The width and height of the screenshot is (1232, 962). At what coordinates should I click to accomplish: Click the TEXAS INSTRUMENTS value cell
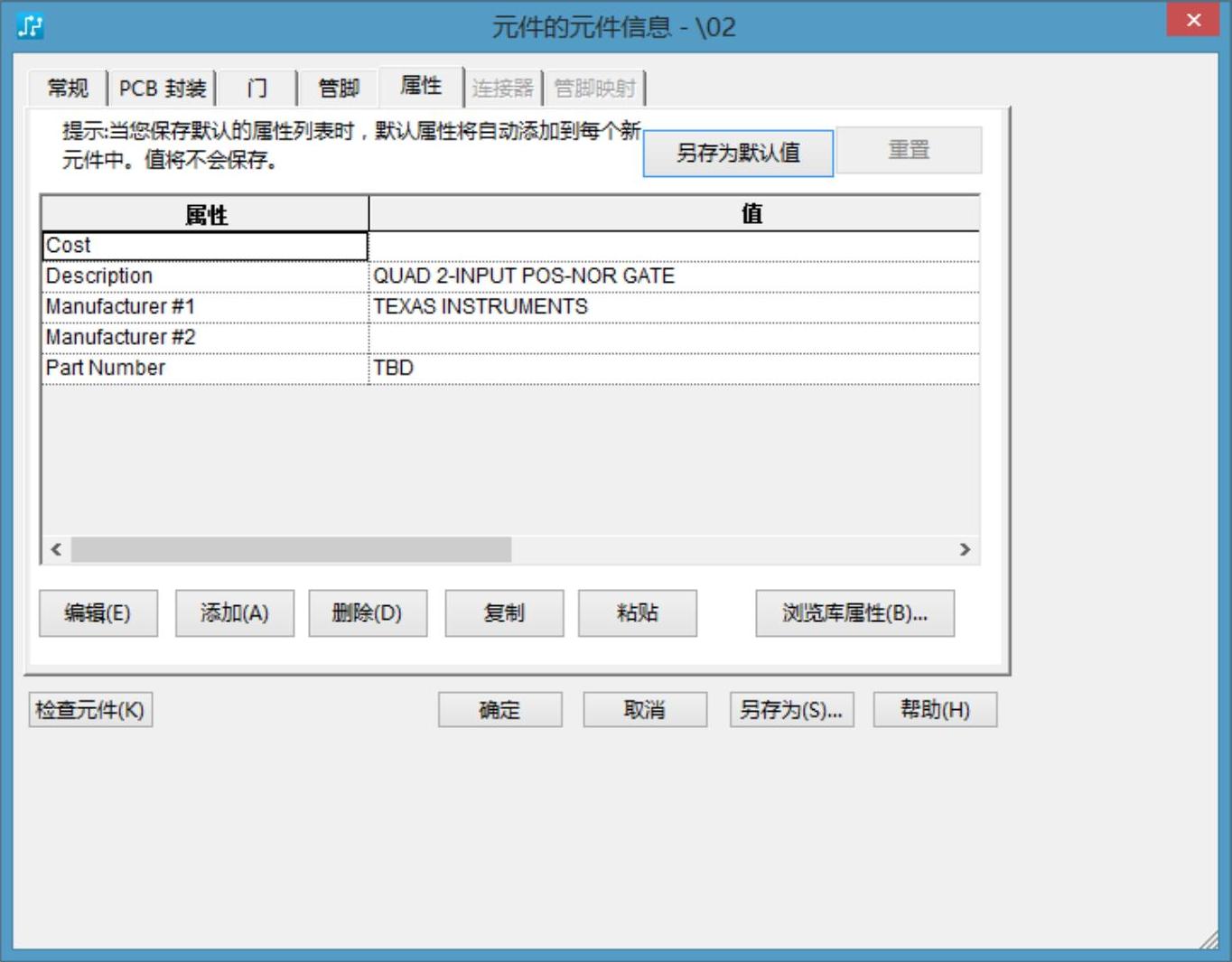(x=675, y=307)
